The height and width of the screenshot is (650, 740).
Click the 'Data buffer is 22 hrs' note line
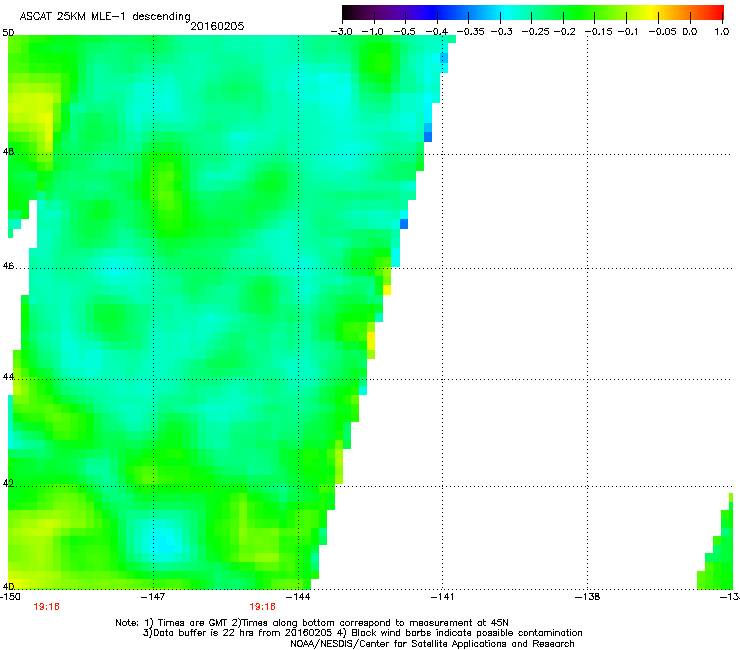pyautogui.click(x=362, y=633)
